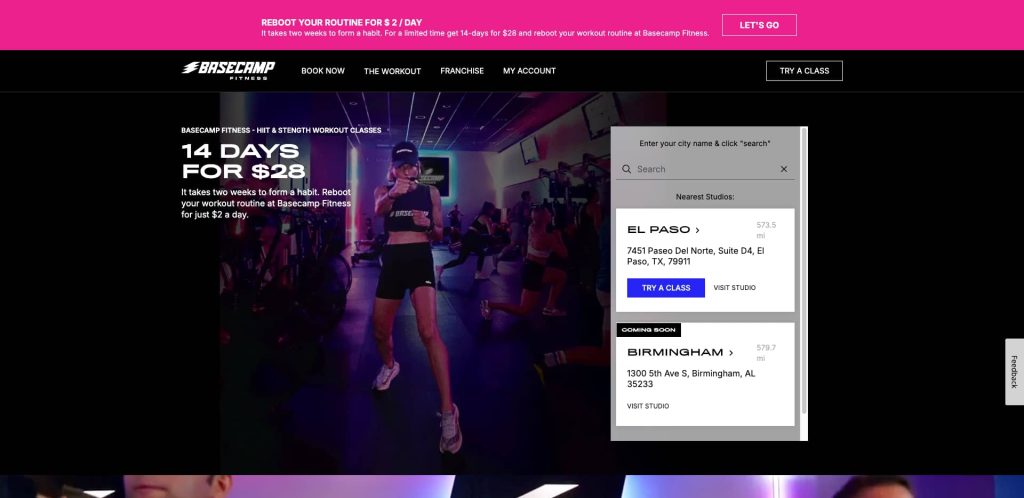Click the El Paso chevron arrow
The image size is (1024, 498).
click(697, 230)
